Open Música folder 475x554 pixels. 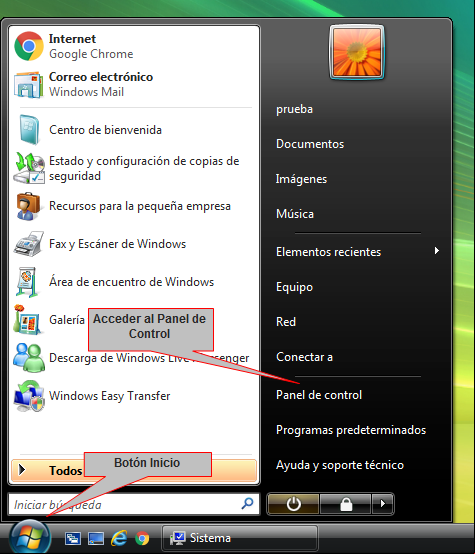point(295,214)
